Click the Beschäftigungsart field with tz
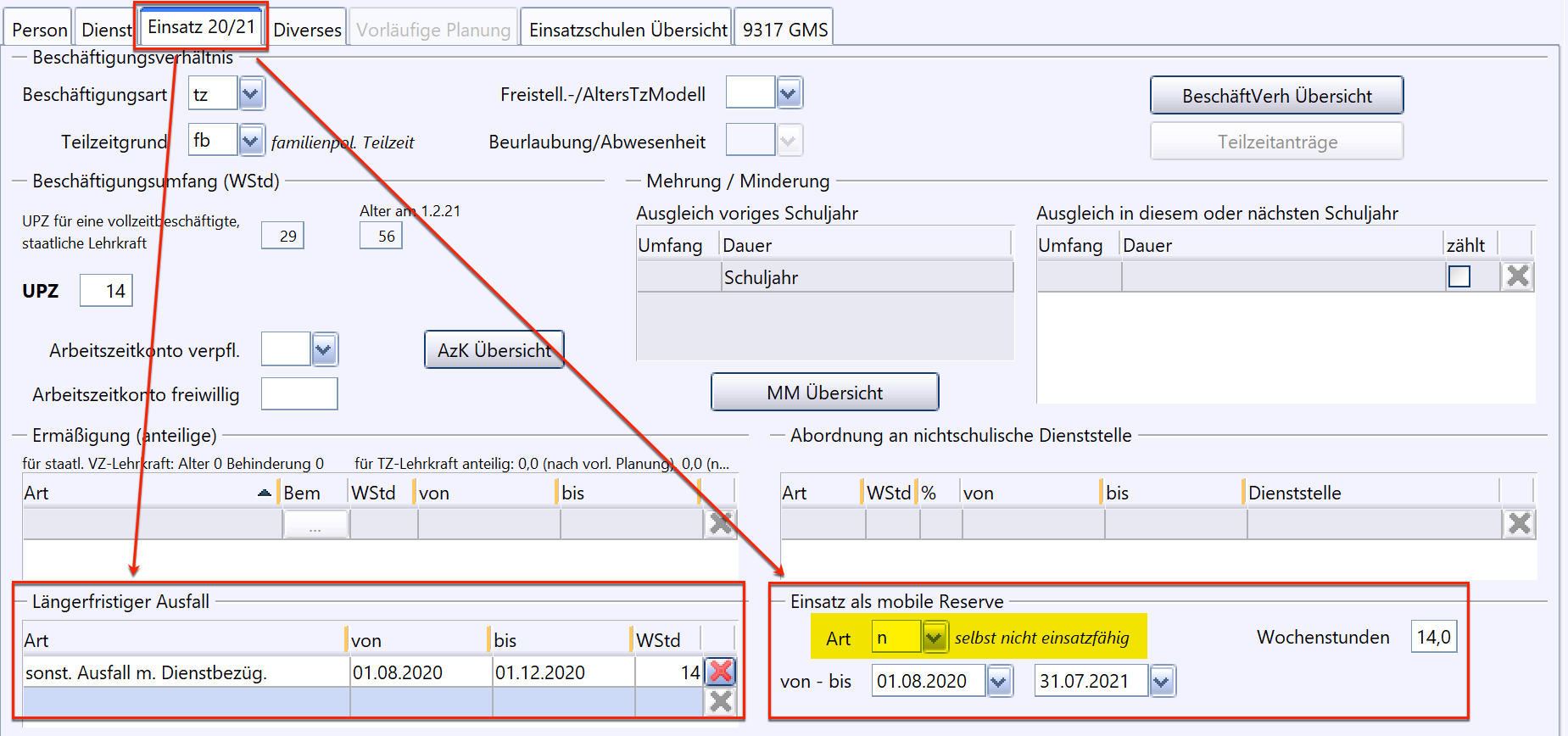The width and height of the screenshot is (1568, 736). pos(212,94)
